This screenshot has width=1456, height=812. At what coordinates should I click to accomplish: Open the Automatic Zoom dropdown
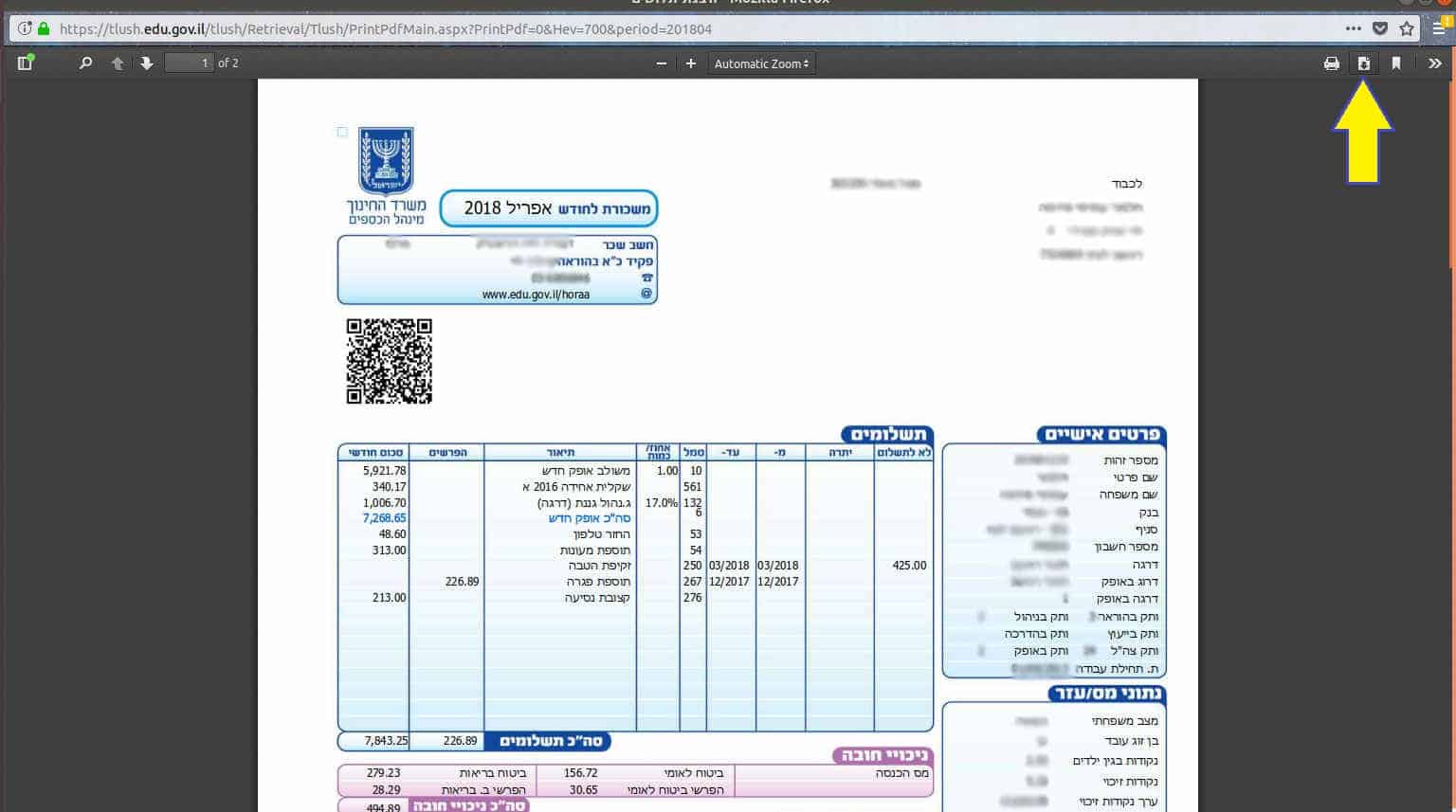click(x=761, y=63)
